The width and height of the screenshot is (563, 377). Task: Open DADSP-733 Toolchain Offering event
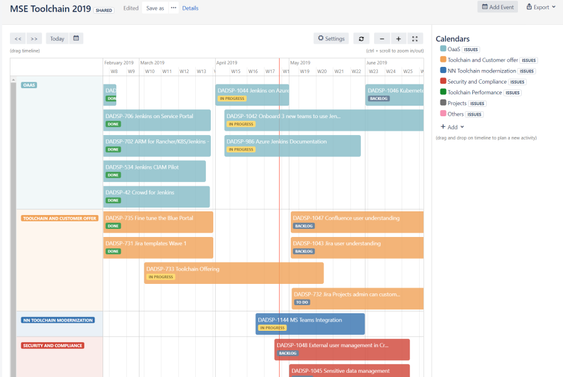(234, 273)
